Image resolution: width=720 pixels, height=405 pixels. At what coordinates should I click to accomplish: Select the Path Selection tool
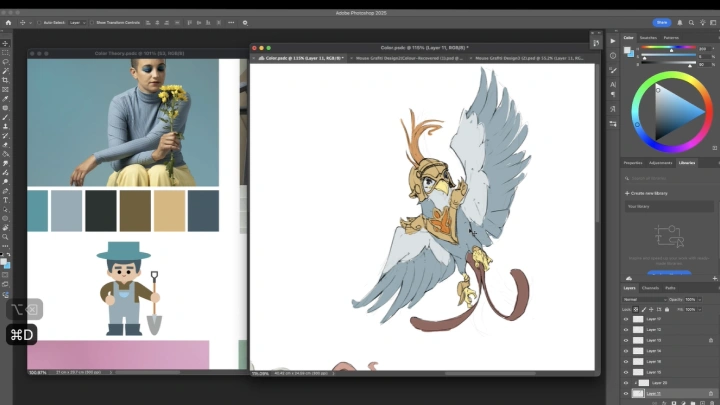[6, 209]
